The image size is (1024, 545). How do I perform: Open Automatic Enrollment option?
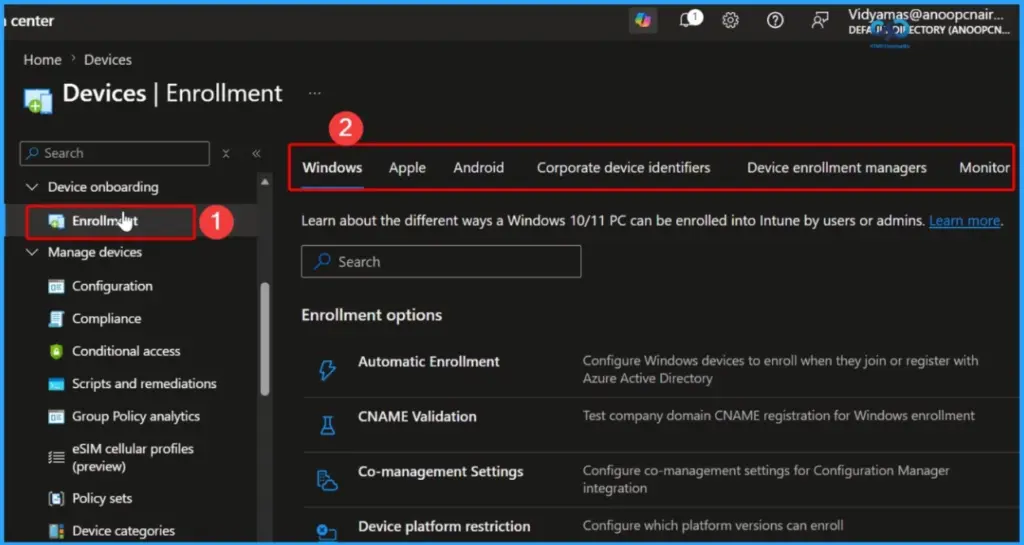tap(428, 362)
